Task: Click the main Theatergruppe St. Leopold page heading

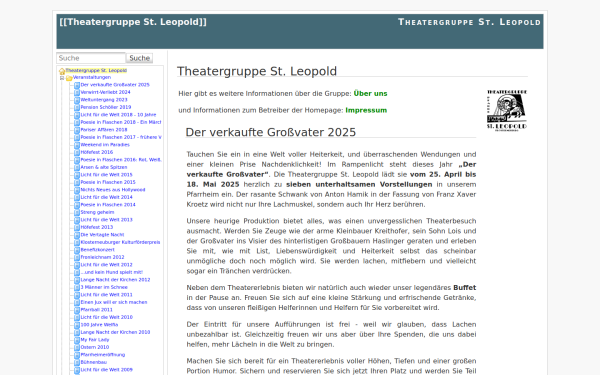Action: (257, 71)
